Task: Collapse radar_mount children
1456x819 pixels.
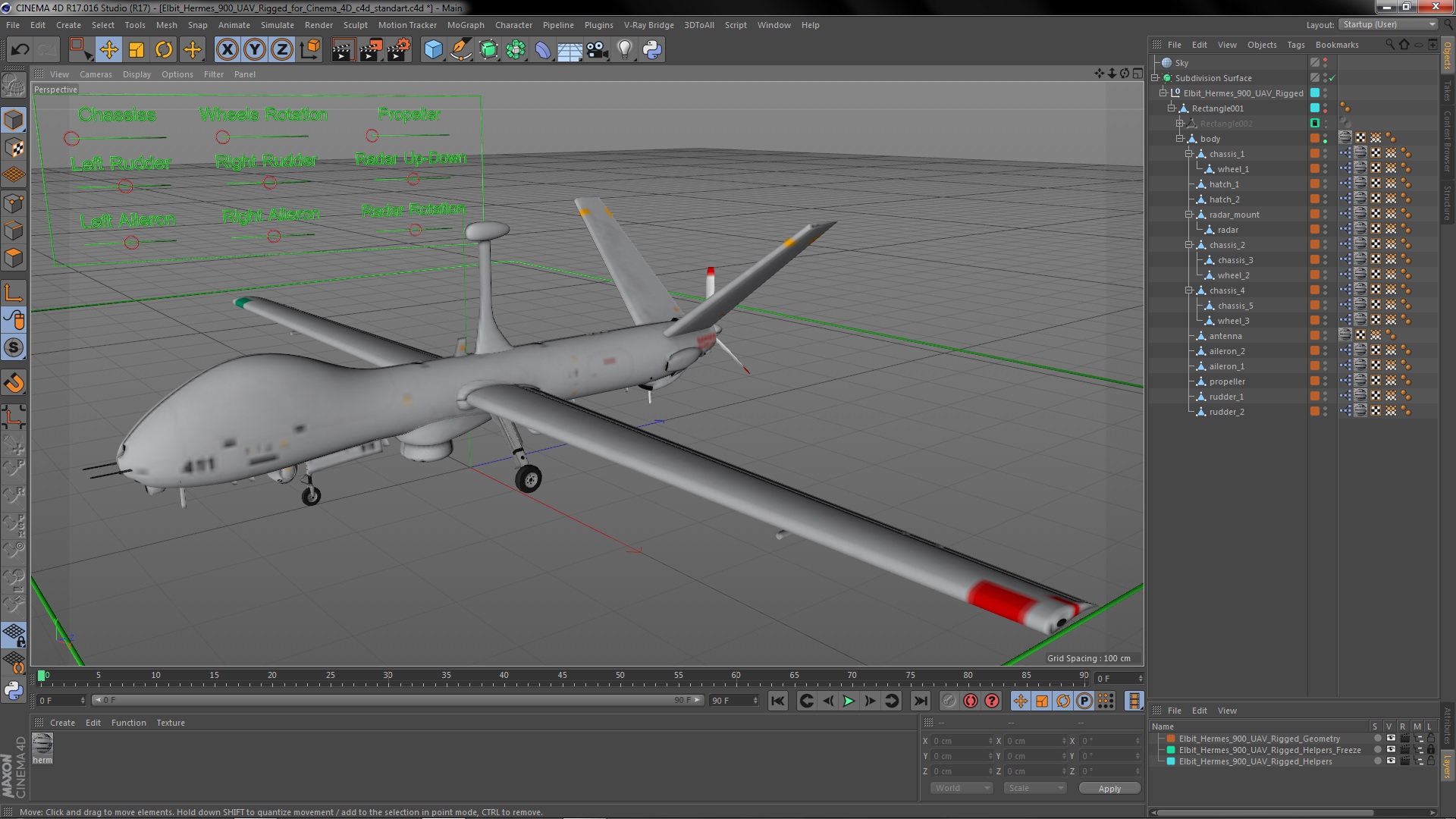Action: [1190, 215]
